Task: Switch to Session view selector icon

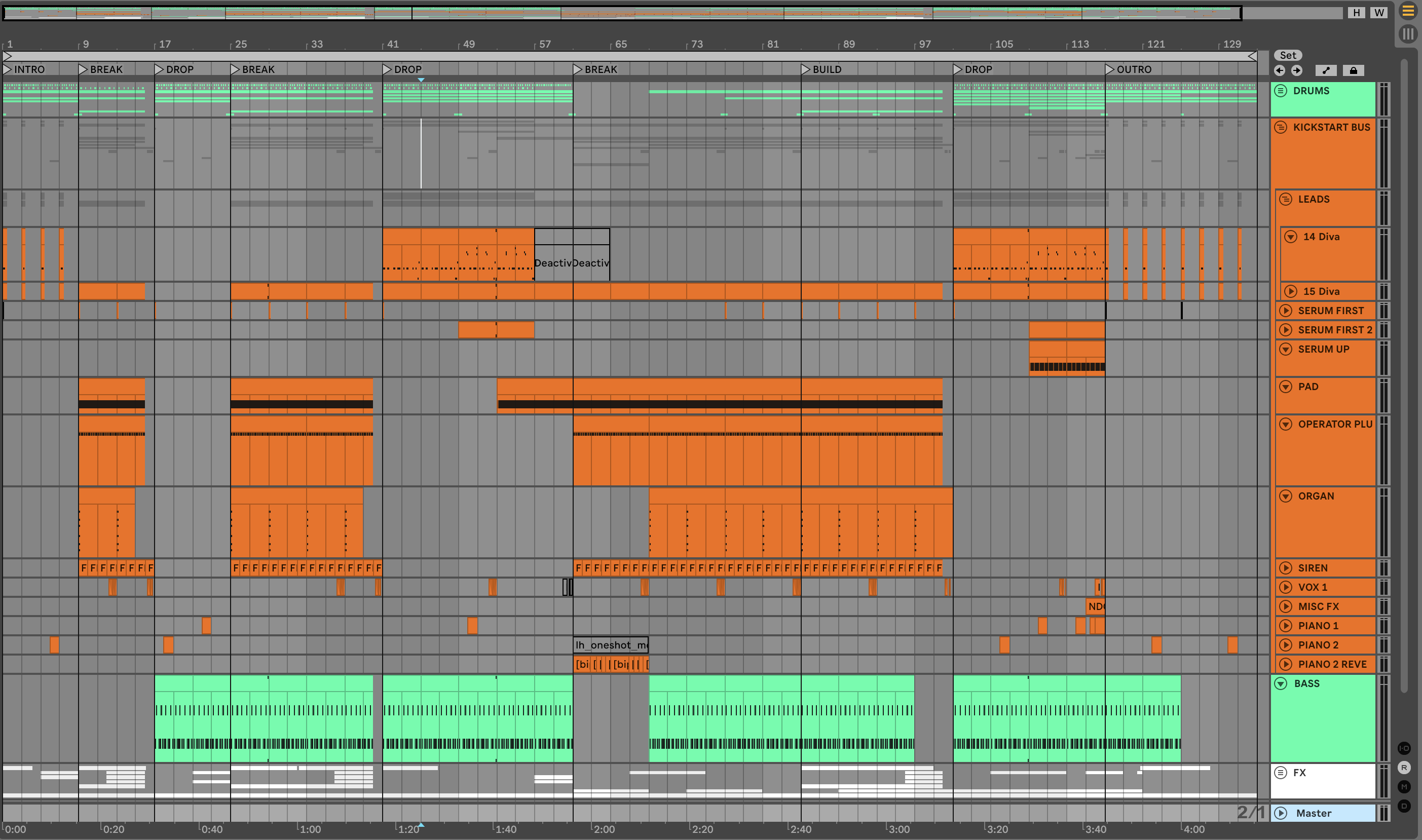Action: [x=1408, y=34]
